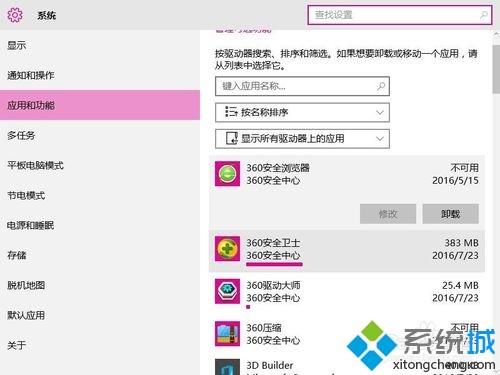Open the 关于 section
The image size is (500, 375).
tap(100, 345)
